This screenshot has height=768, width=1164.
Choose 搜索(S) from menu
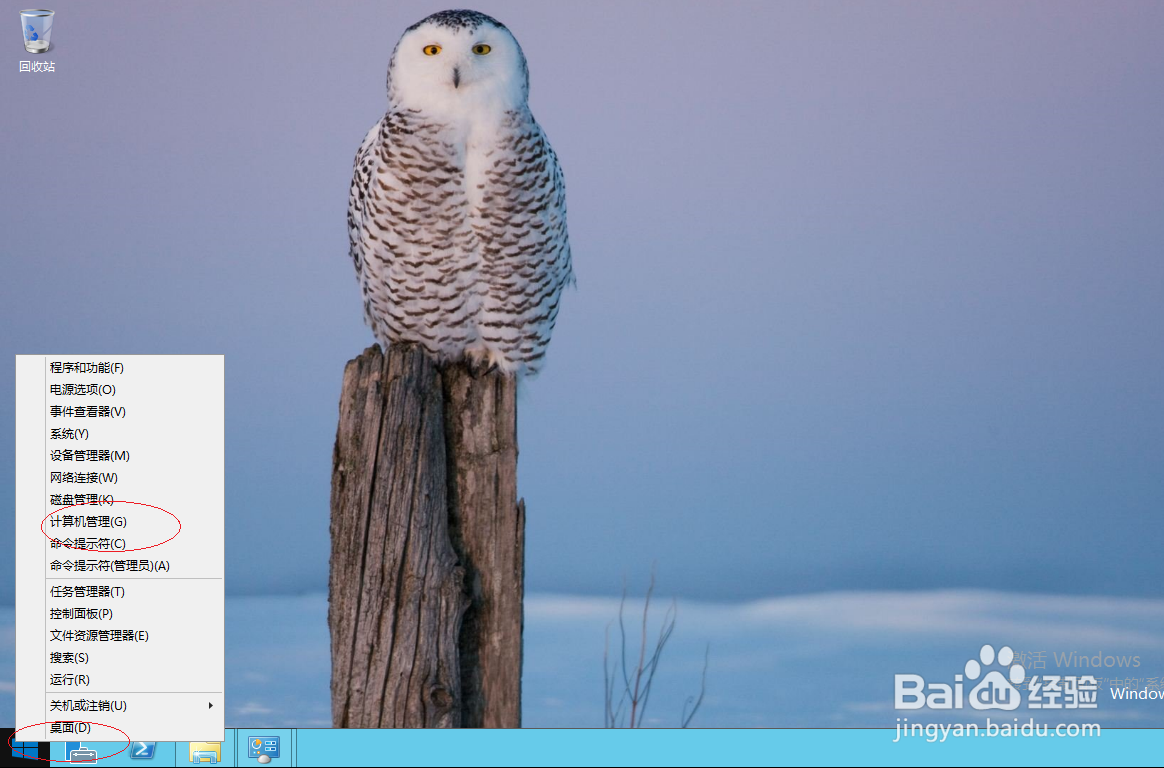120,658
